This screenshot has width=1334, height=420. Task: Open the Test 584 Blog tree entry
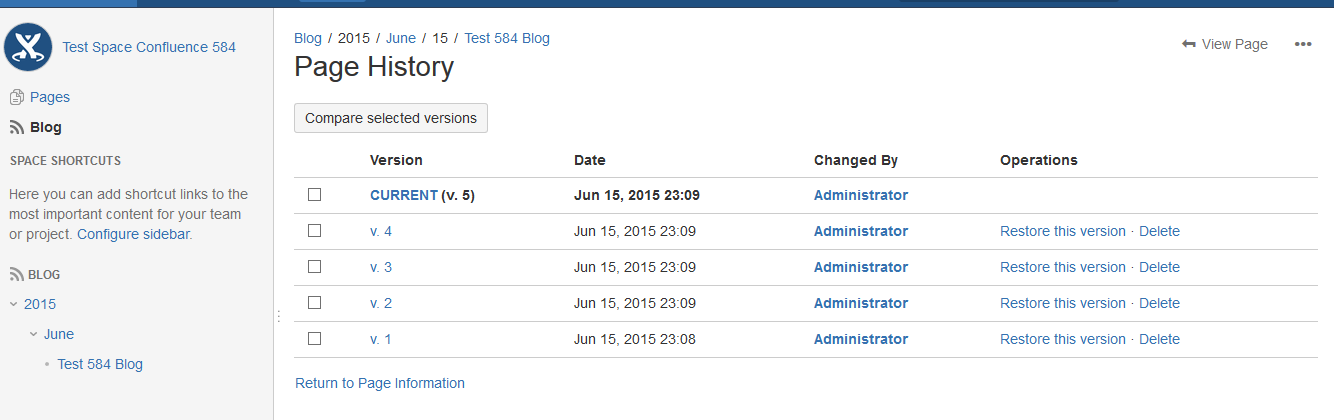[100, 364]
